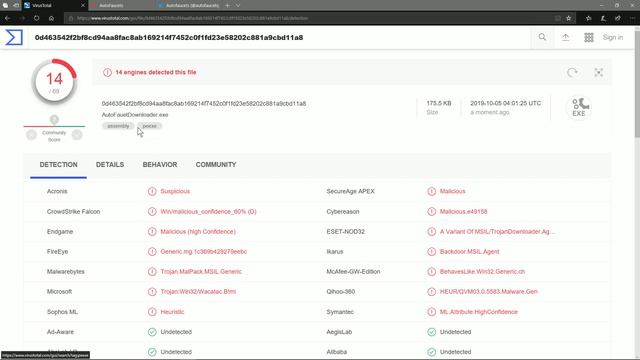Open the browser tab list chevron
The height and width of the screenshot is (360, 640).
tap(238, 5)
